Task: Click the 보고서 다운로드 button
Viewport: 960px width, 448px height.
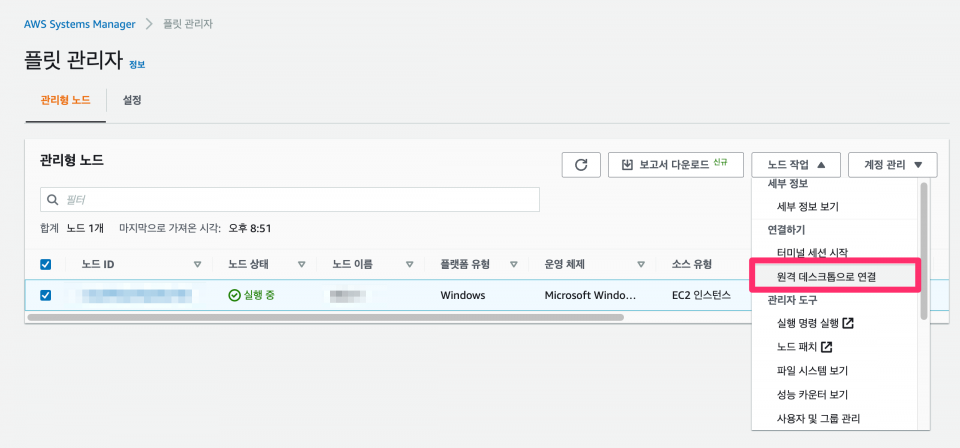Action: [675, 165]
